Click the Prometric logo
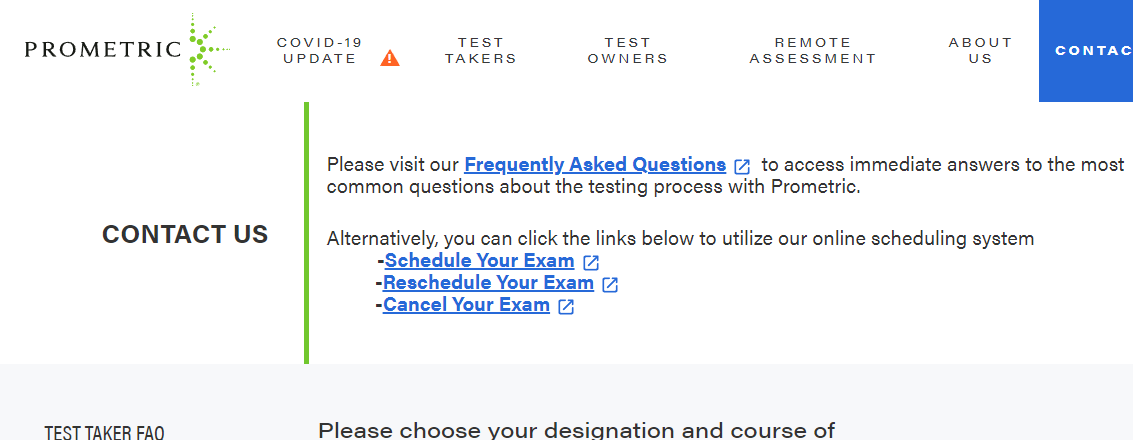 pyautogui.click(x=127, y=49)
